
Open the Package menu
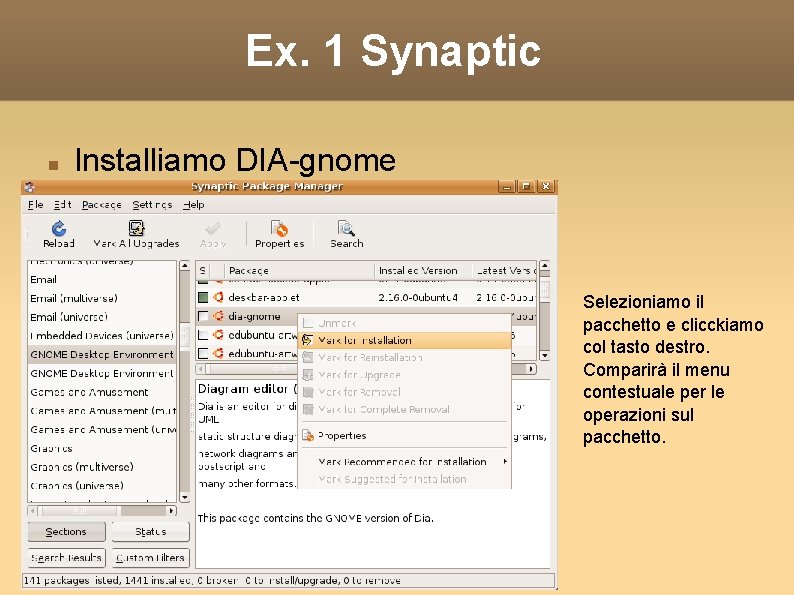[102, 205]
